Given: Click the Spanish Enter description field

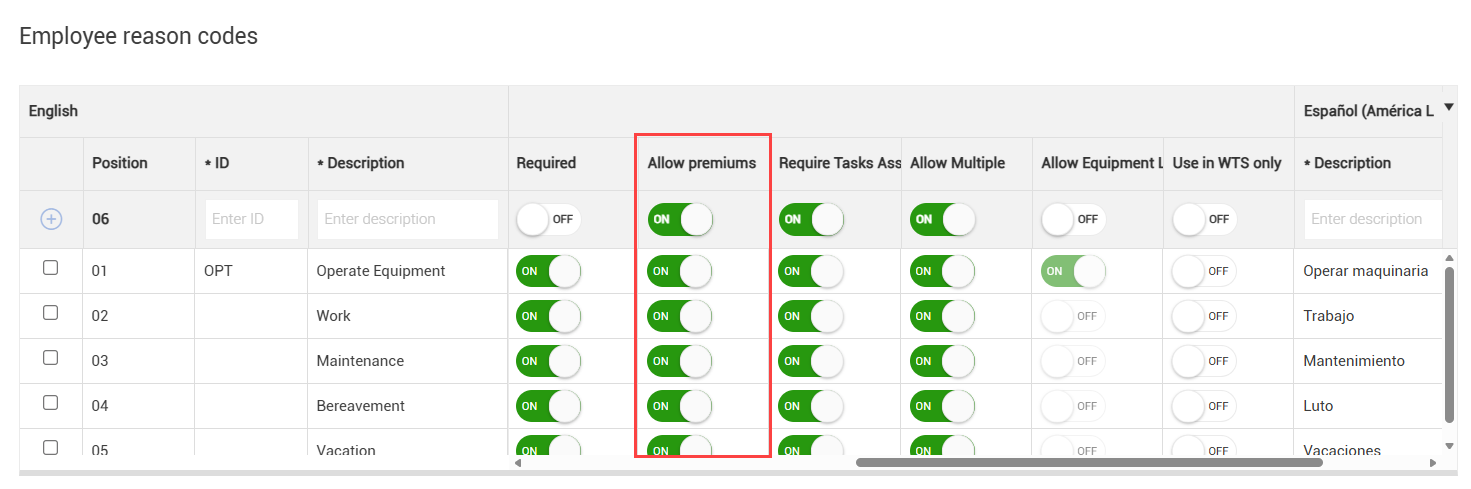Looking at the screenshot, I should (x=1372, y=219).
